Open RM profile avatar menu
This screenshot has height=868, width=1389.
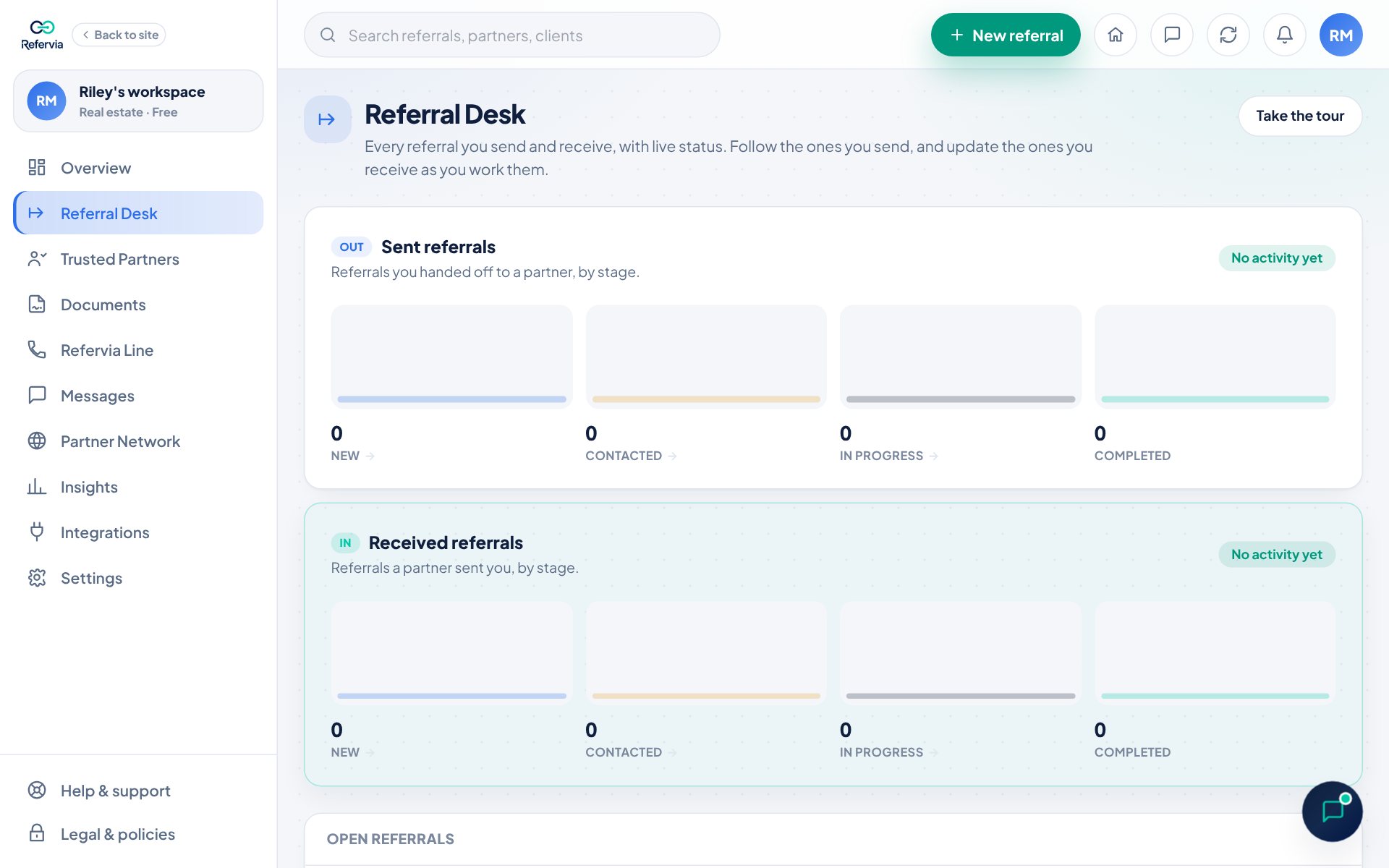[1341, 35]
